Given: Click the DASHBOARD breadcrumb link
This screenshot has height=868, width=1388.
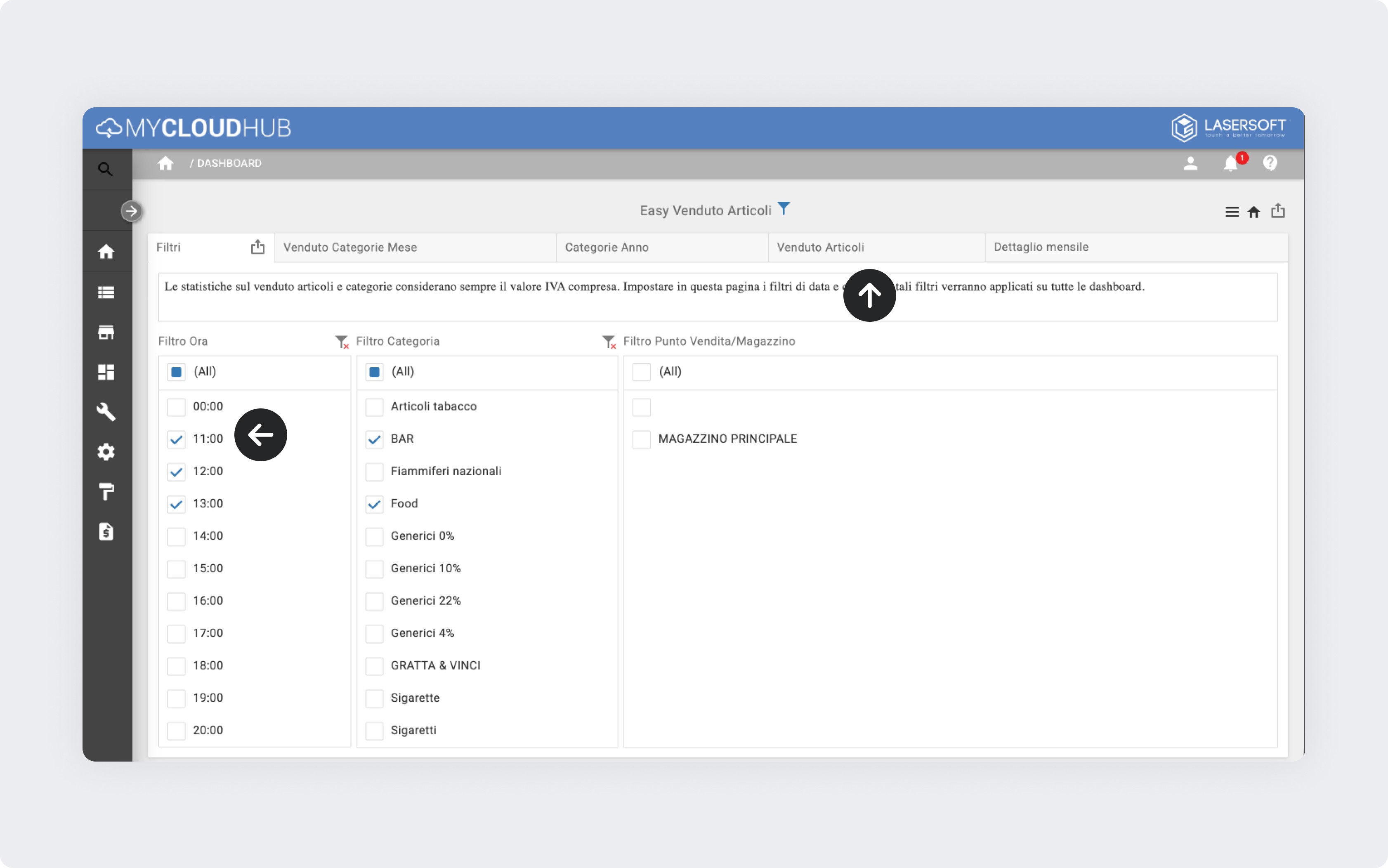Looking at the screenshot, I should tap(229, 164).
